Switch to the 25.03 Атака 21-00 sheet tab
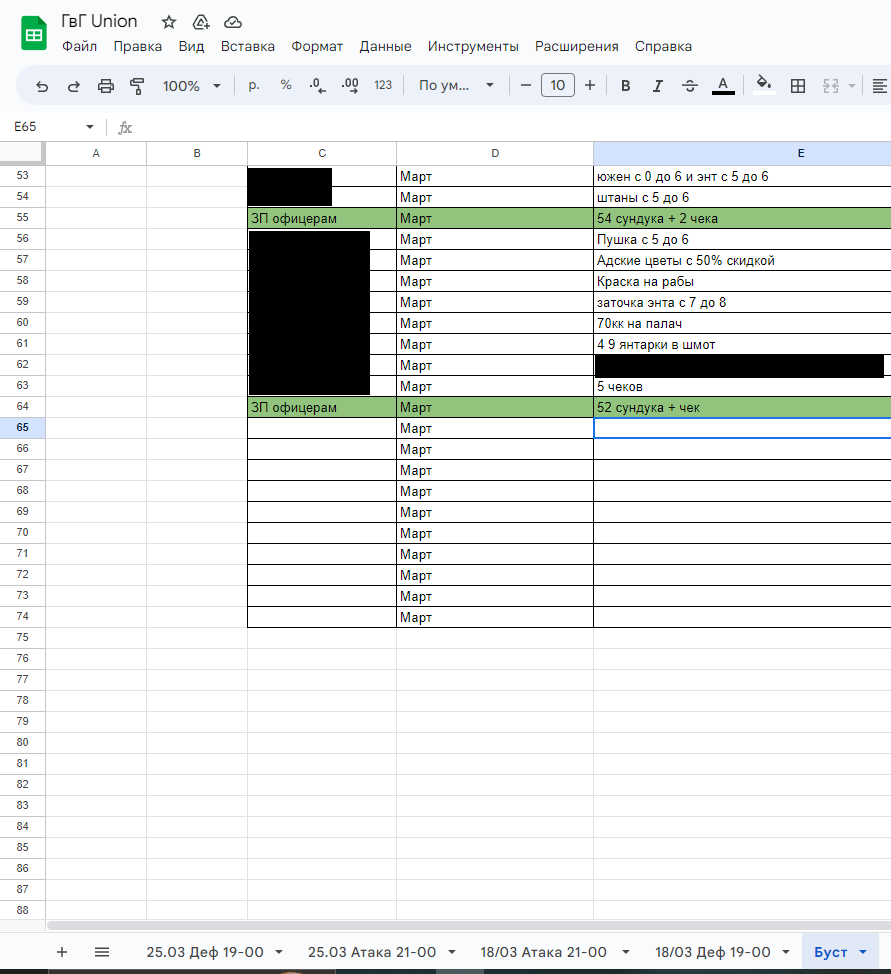 click(x=372, y=952)
